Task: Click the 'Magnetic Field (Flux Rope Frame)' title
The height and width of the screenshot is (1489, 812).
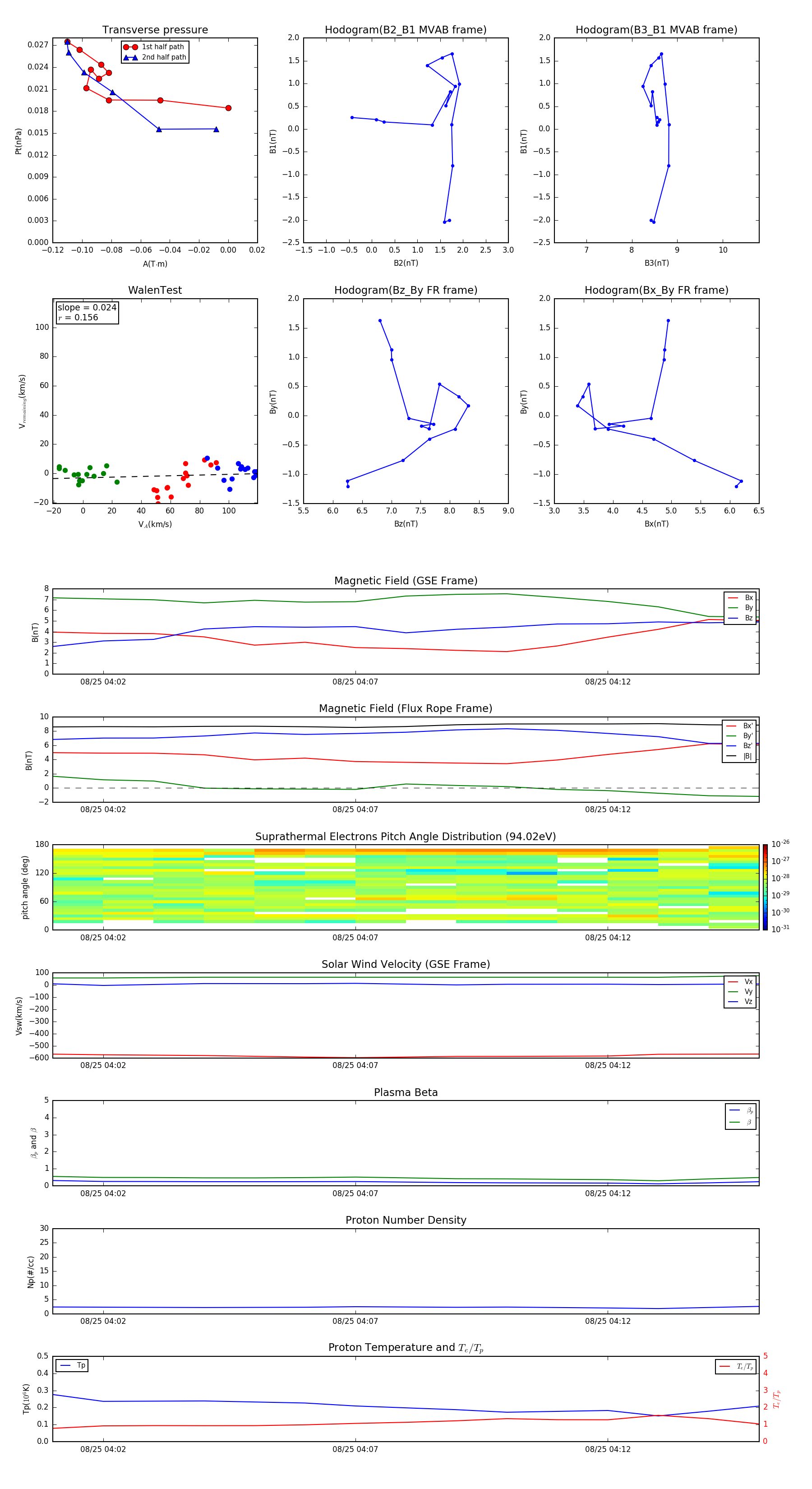Action: (406, 709)
